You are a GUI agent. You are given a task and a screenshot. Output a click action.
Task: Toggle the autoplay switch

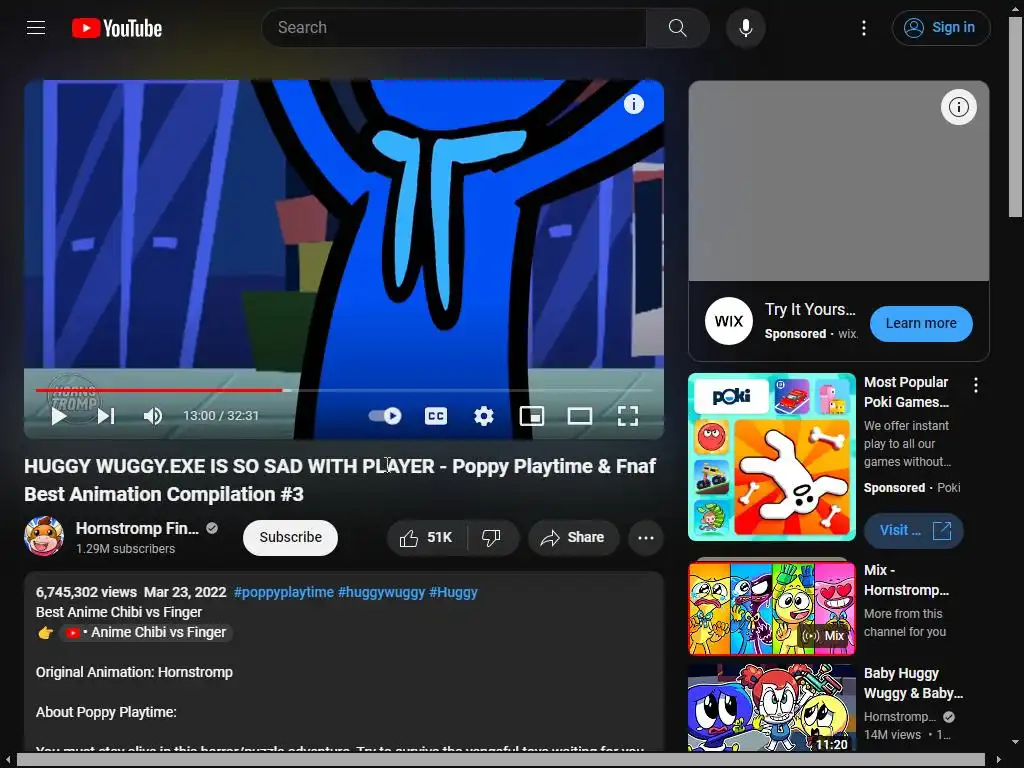pyautogui.click(x=385, y=416)
